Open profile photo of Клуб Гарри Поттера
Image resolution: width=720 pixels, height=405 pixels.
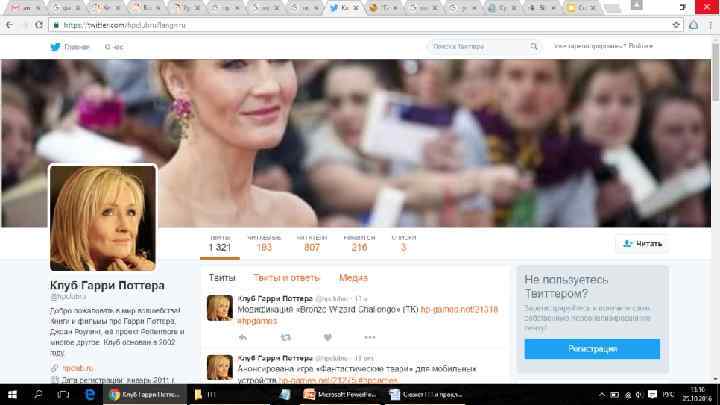[x=103, y=218]
